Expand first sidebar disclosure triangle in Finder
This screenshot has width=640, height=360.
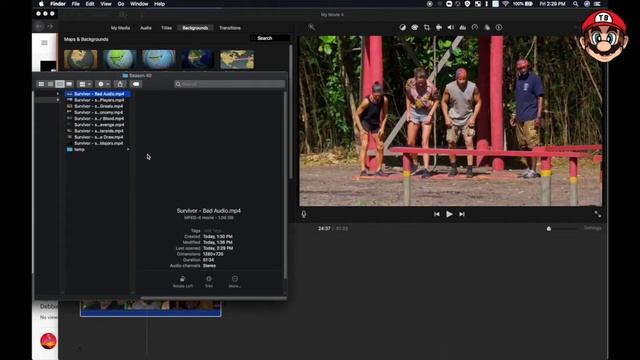58,94
